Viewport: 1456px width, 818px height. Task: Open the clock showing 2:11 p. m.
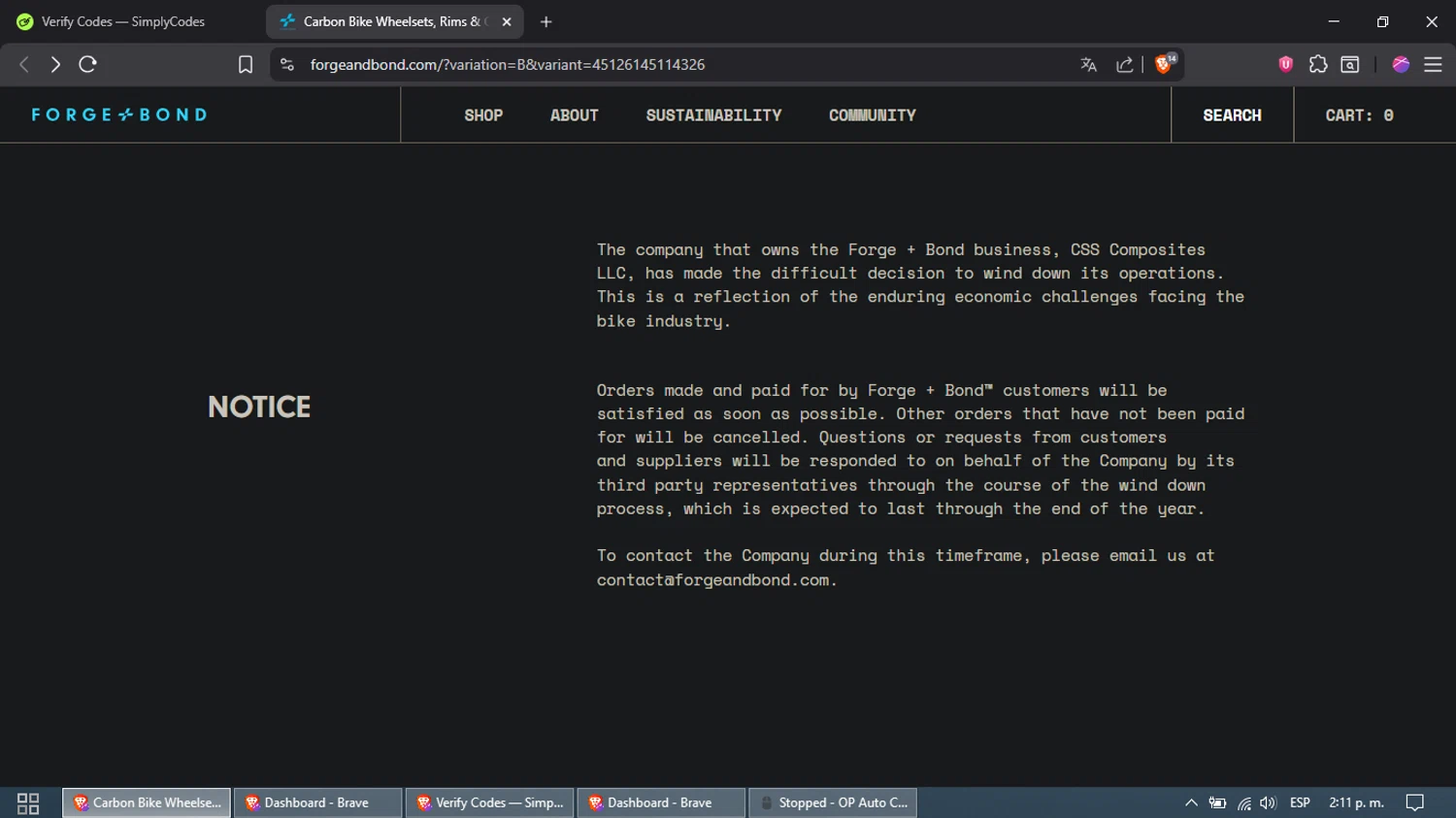(1356, 802)
